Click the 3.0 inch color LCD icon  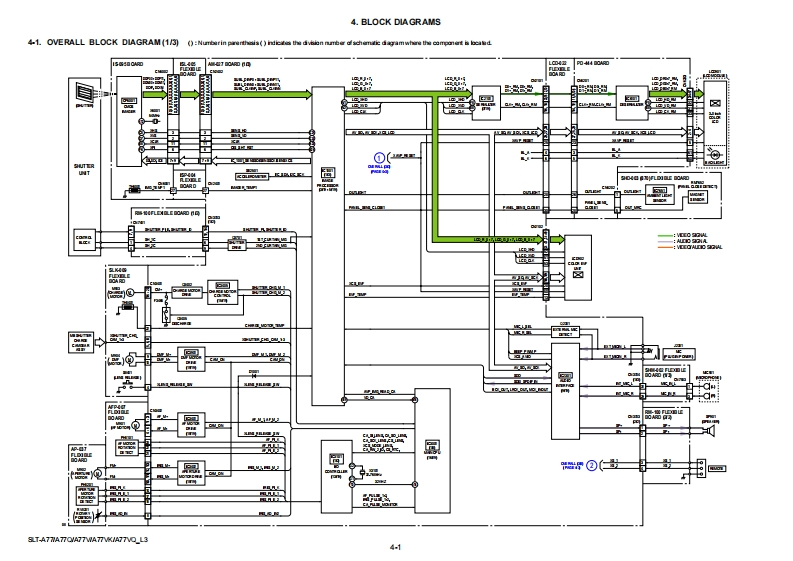pyautogui.click(x=714, y=103)
